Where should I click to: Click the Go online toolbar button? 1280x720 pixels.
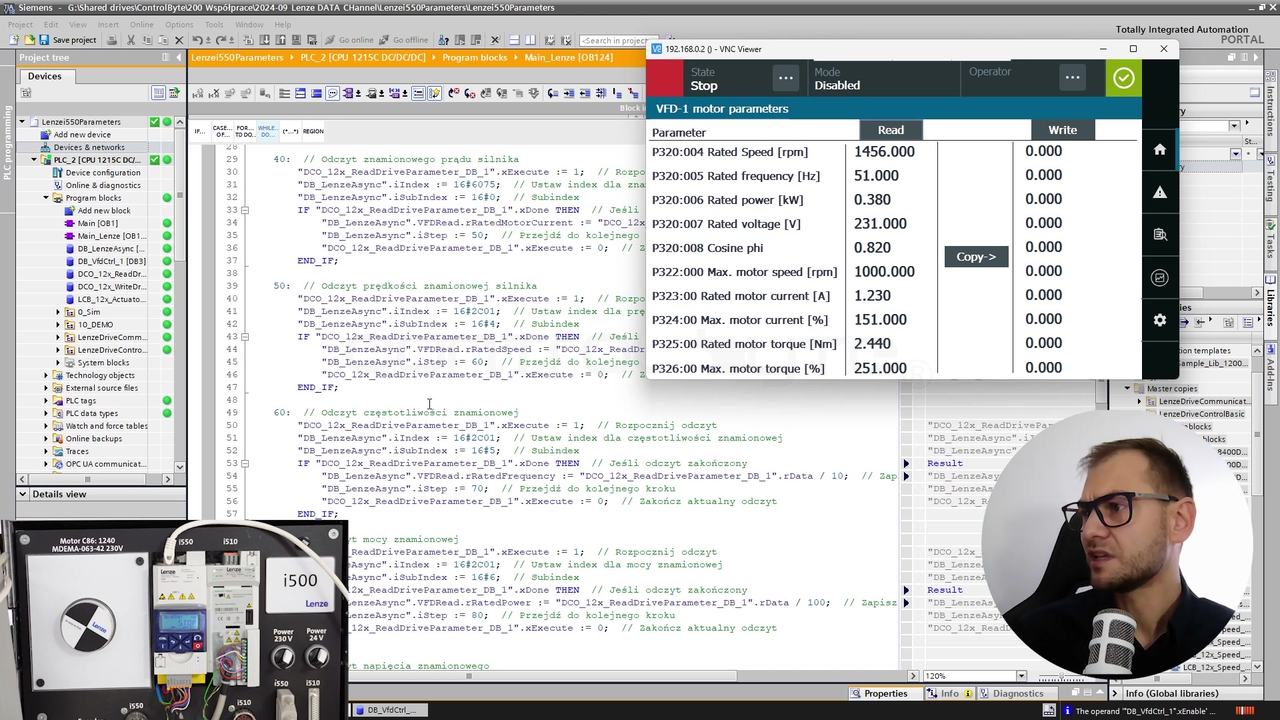[349, 40]
